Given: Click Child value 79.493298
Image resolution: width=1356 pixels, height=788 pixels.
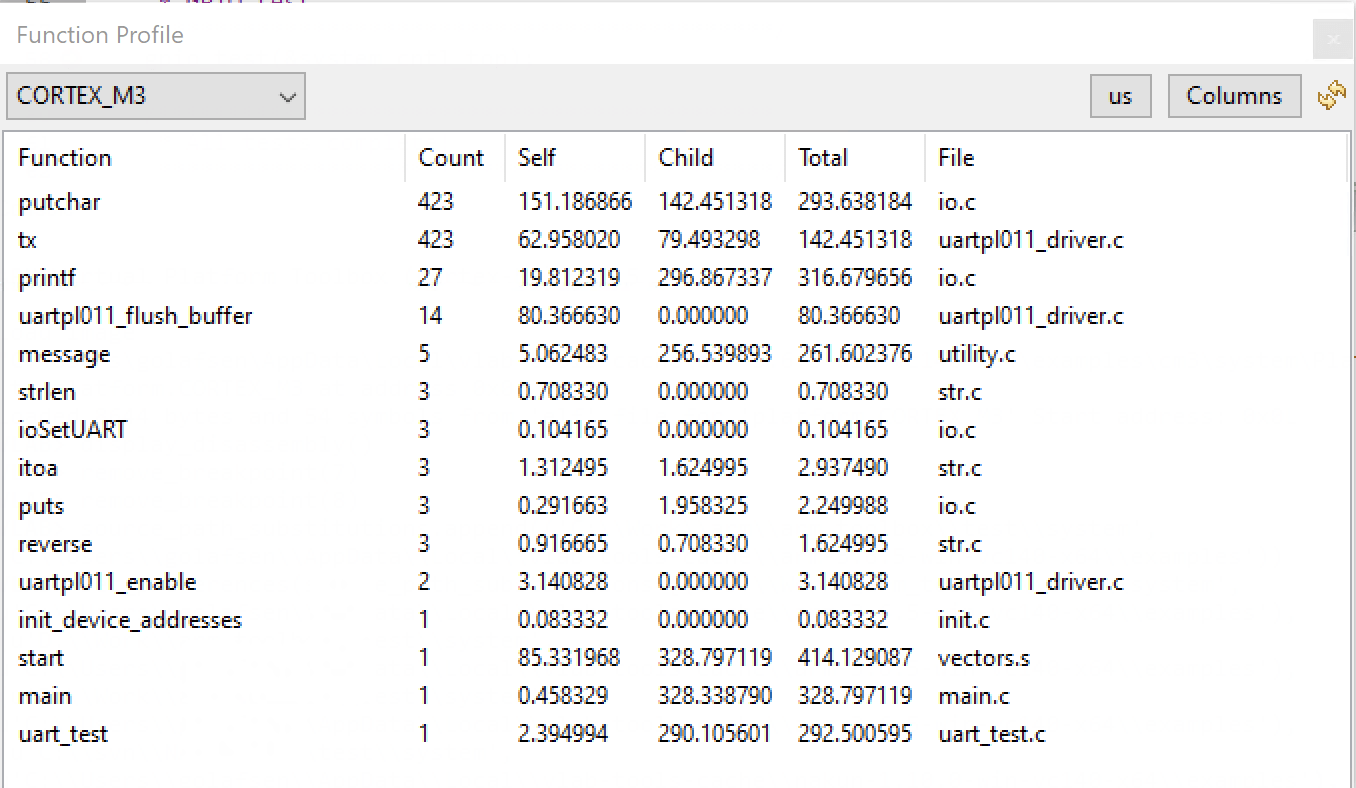Looking at the screenshot, I should pyautogui.click(x=709, y=240).
